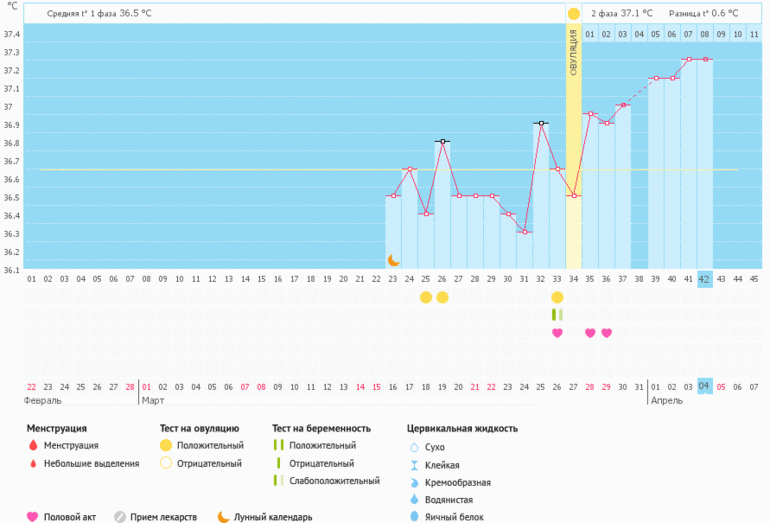Click the pink heart icon under day 33
The image size is (770, 523).
[x=557, y=333]
